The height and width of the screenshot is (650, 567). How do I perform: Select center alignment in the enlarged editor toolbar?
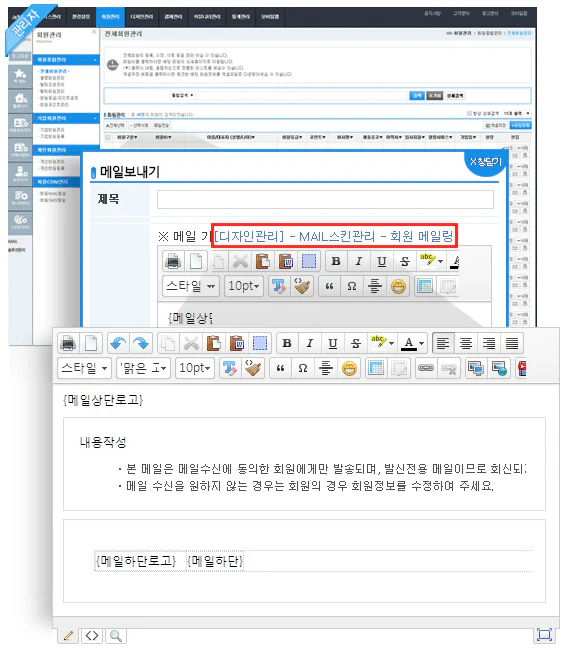466,343
